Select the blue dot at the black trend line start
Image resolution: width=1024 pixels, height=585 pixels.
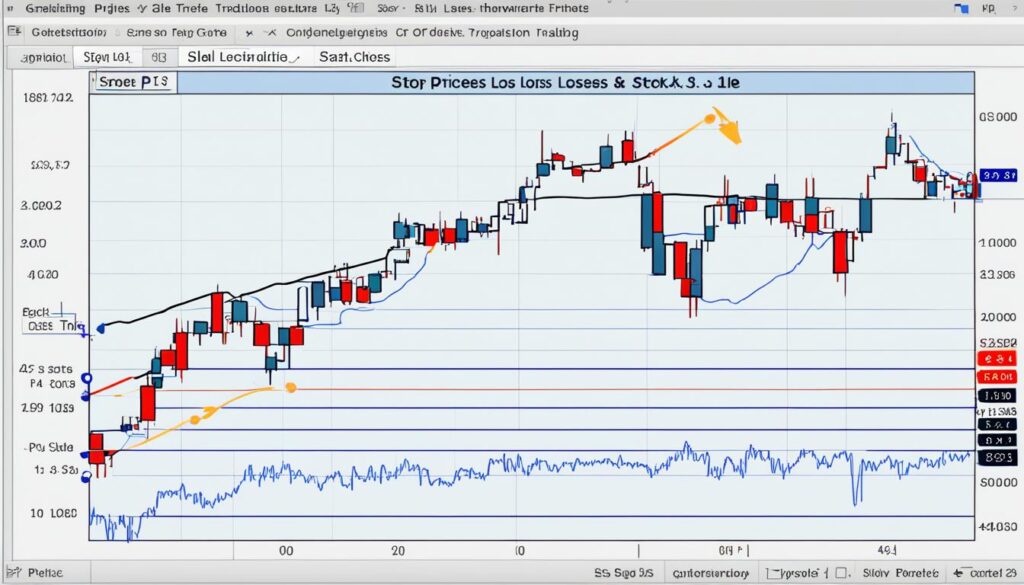click(x=101, y=328)
